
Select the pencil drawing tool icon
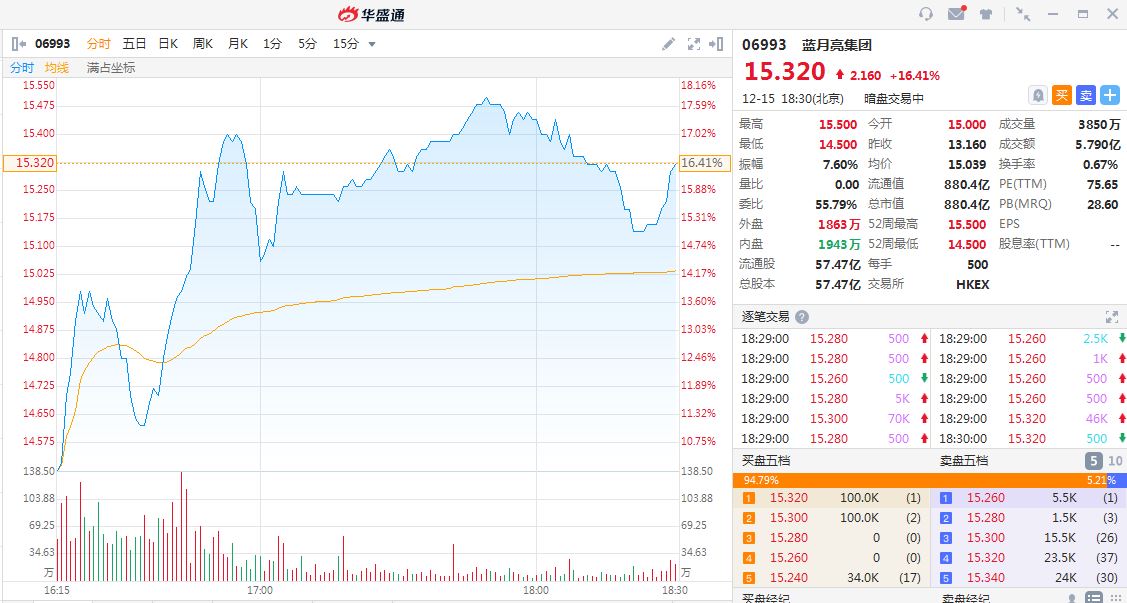coord(669,44)
